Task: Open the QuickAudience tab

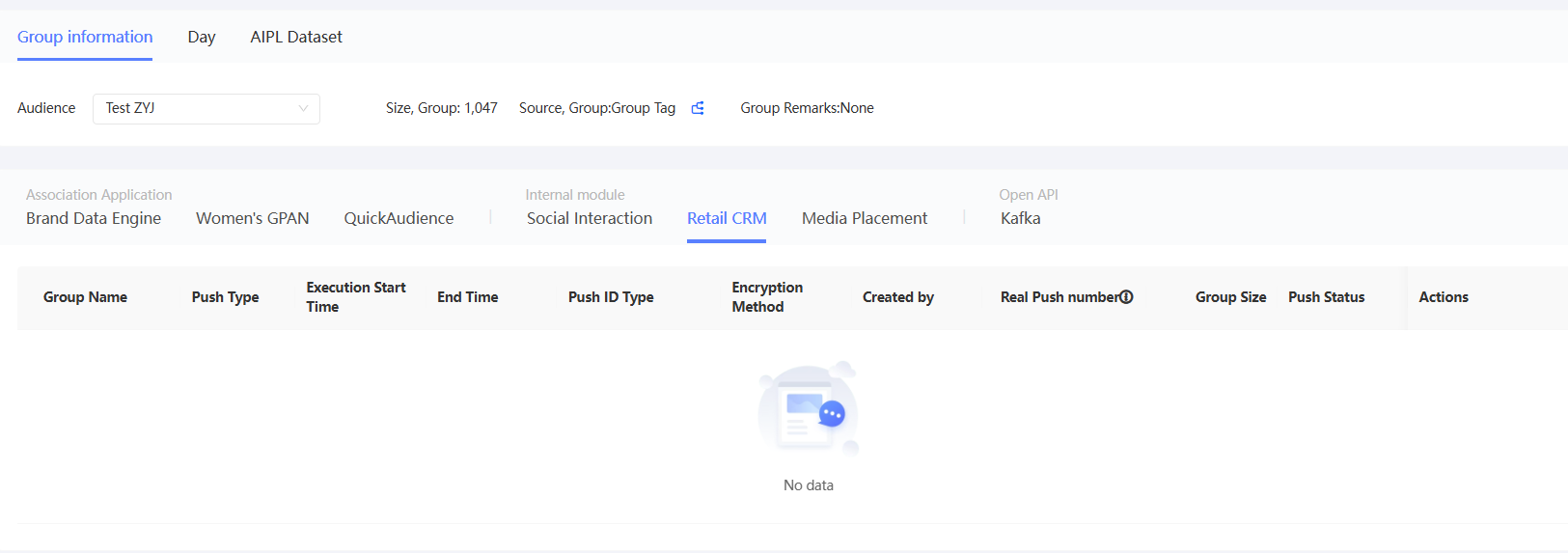Action: 399,218
